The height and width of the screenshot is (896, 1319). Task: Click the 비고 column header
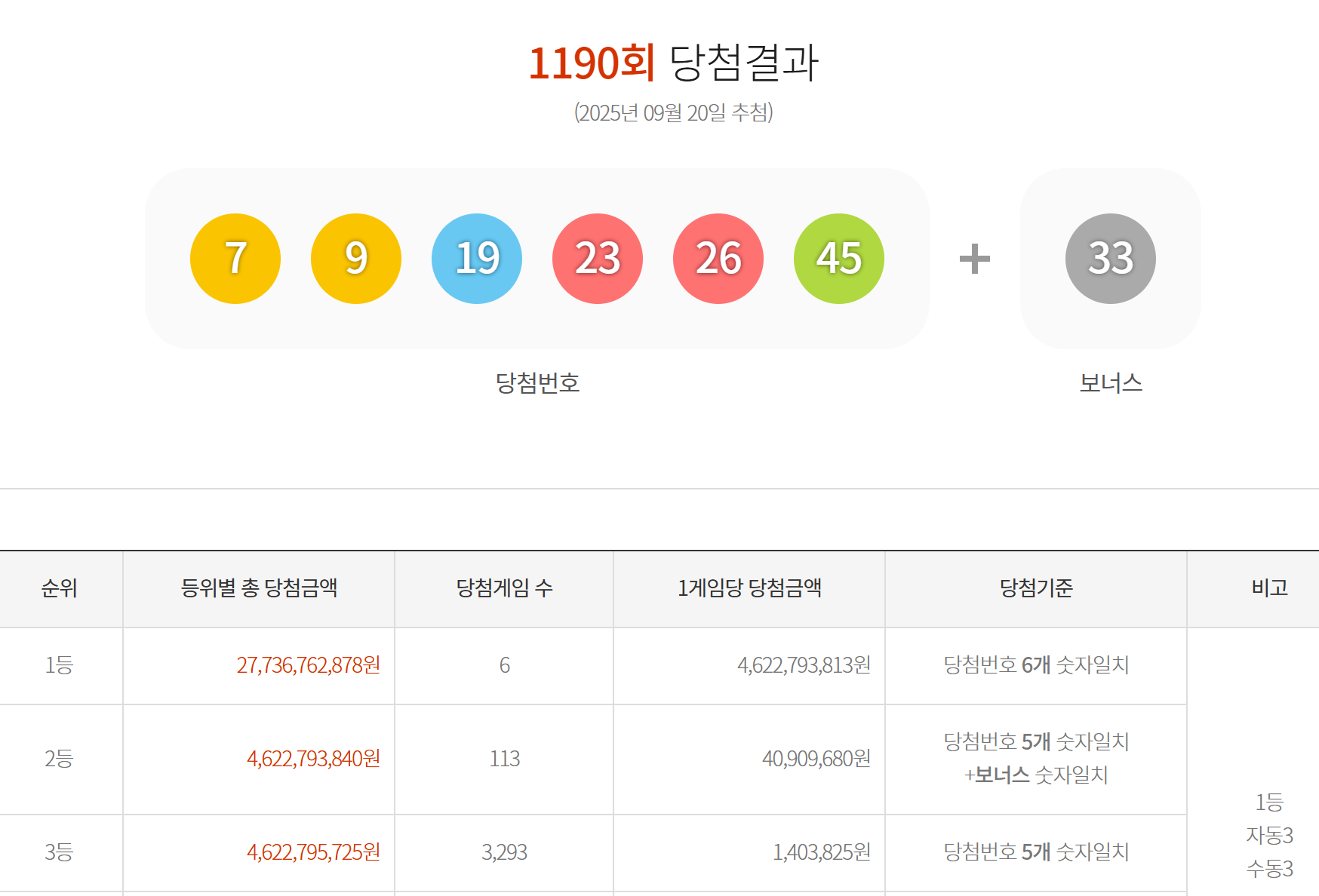(1269, 588)
